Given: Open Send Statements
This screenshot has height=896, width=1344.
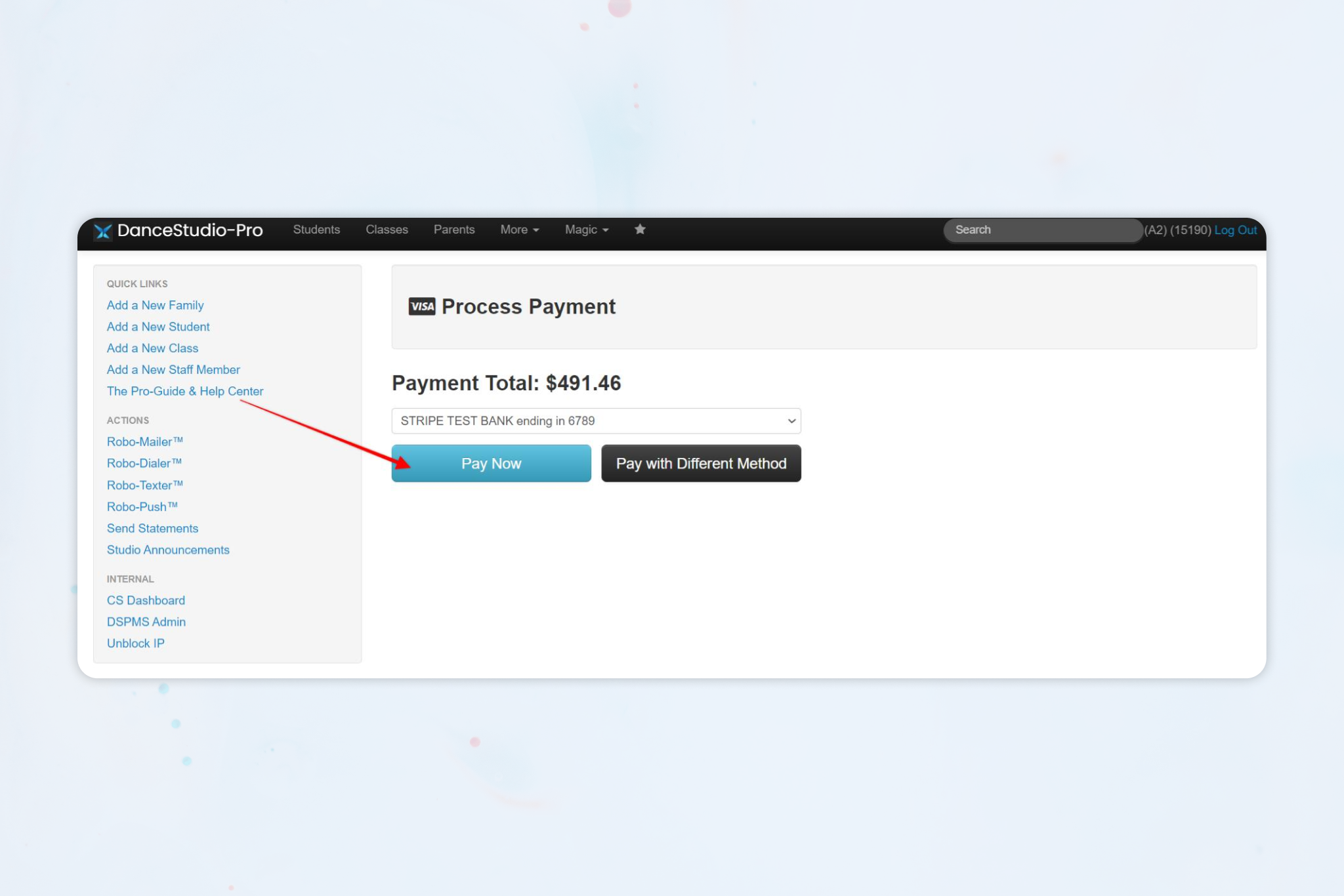Looking at the screenshot, I should pos(152,528).
